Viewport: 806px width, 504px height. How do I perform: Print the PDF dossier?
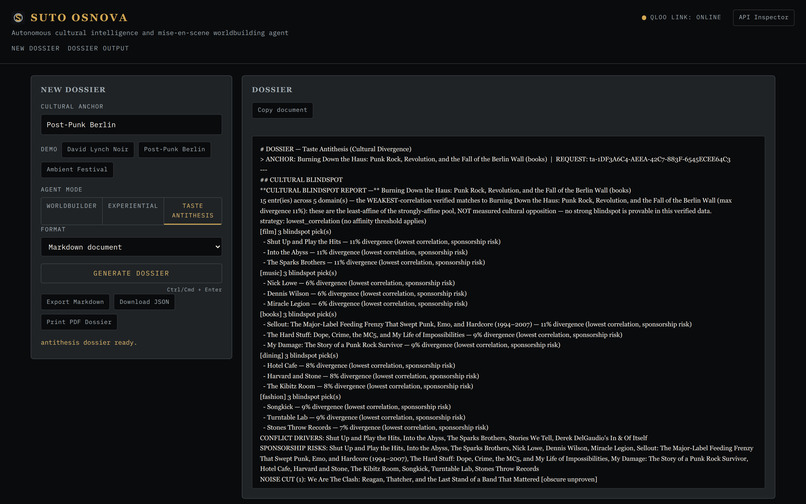point(79,322)
